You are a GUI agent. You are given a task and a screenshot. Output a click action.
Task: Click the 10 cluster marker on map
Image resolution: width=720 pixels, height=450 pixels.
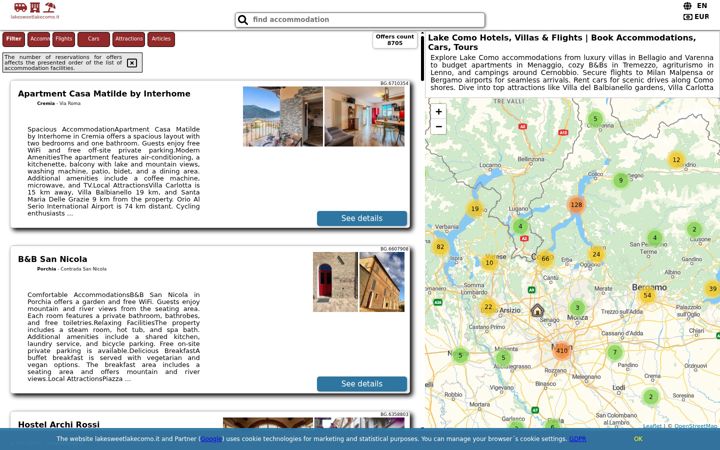click(x=489, y=263)
